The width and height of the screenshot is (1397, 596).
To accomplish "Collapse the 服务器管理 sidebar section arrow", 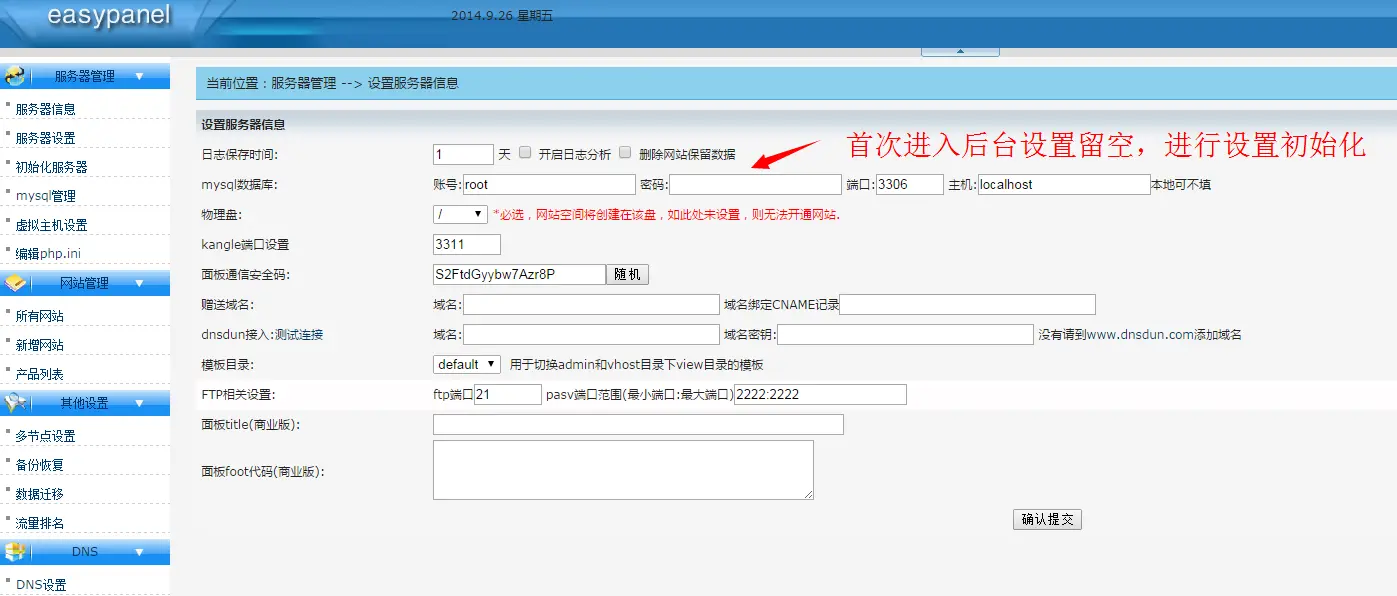I will 139,76.
